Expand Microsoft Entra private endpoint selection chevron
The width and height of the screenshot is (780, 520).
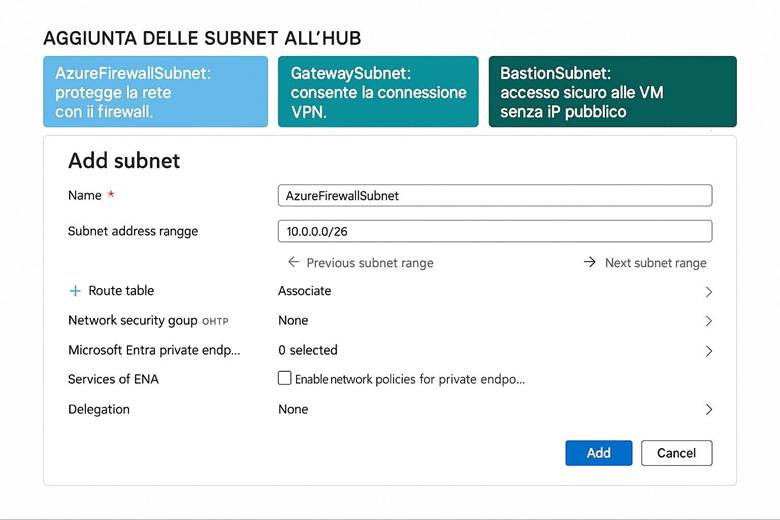(709, 351)
